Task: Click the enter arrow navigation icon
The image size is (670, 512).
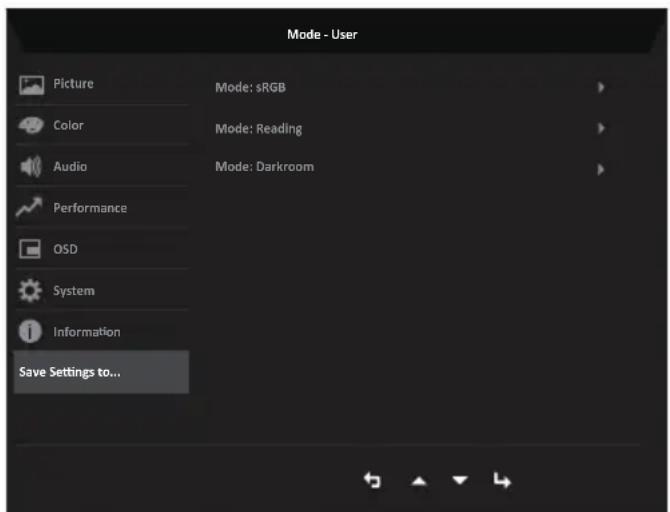Action: (502, 480)
